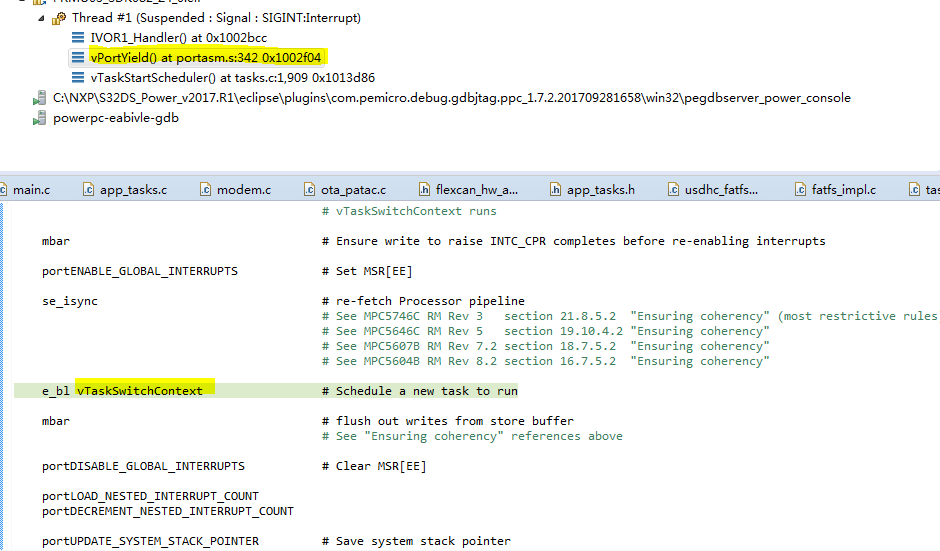Viewport: 940px width, 551px height.
Task: Select IVOR1_Handler() at 0x1002bcc frame
Action: coord(179,38)
